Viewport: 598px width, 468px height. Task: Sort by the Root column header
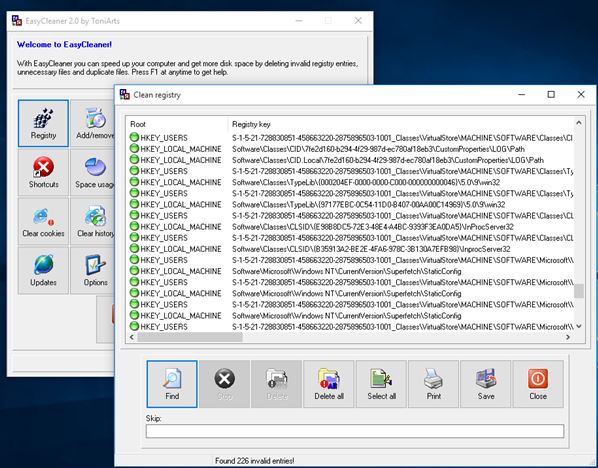[x=177, y=124]
